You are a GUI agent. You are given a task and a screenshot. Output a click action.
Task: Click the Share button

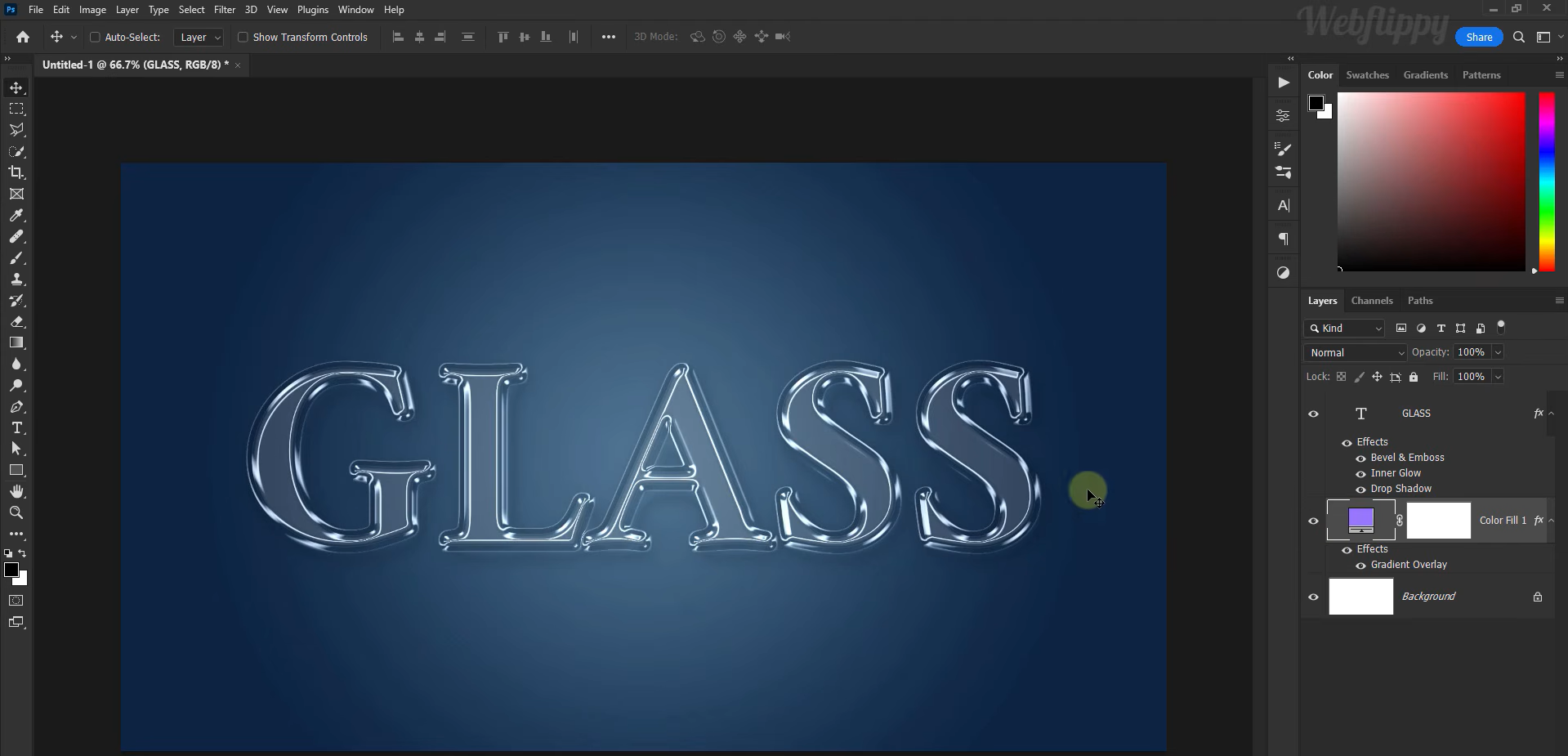pos(1479,37)
